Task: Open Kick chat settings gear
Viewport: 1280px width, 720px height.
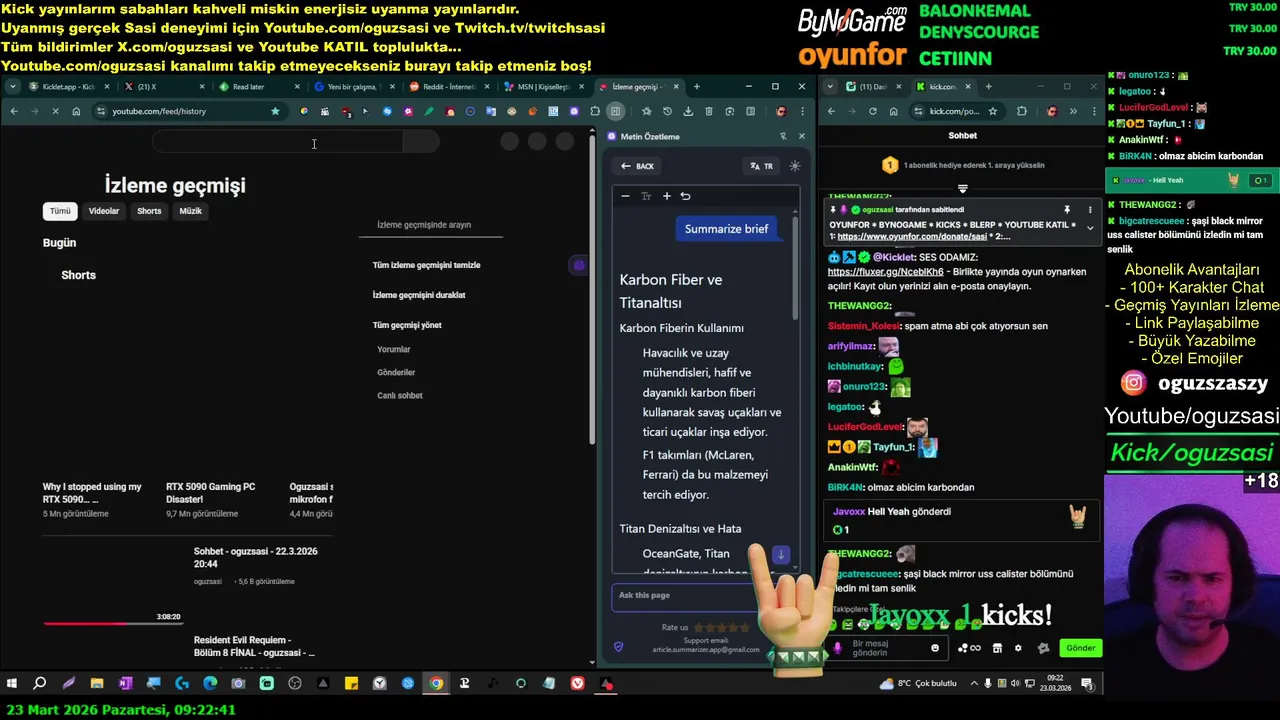Action: click(1018, 648)
